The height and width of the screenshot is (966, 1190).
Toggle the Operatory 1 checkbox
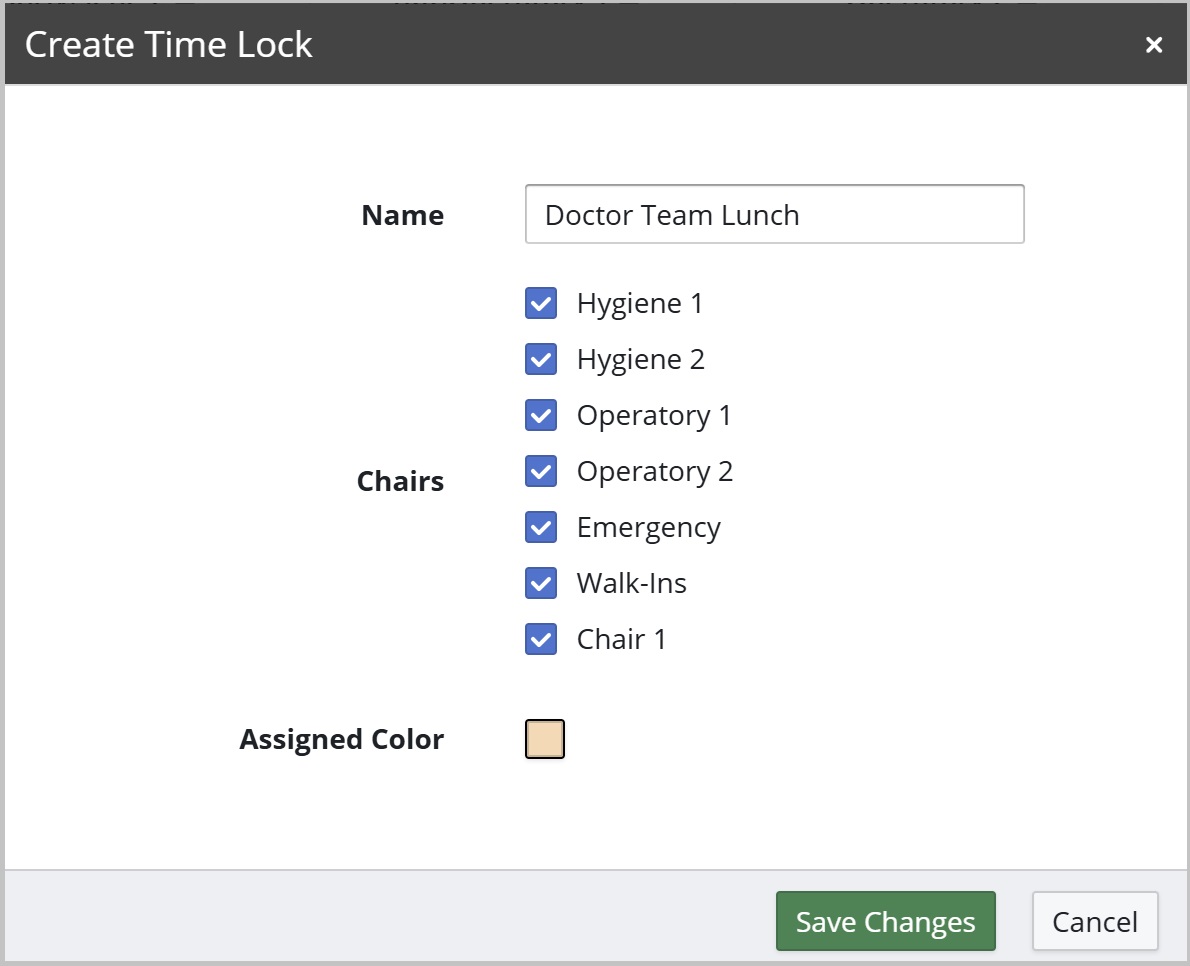coord(541,416)
